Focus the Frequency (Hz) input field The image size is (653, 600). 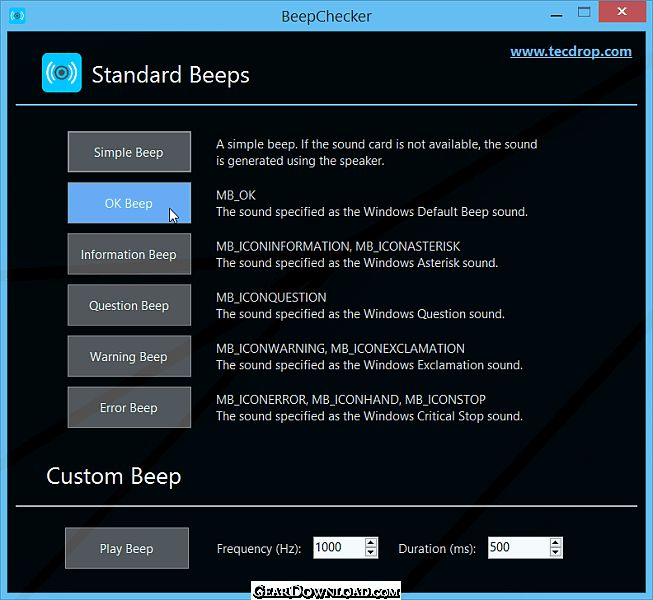(x=339, y=548)
